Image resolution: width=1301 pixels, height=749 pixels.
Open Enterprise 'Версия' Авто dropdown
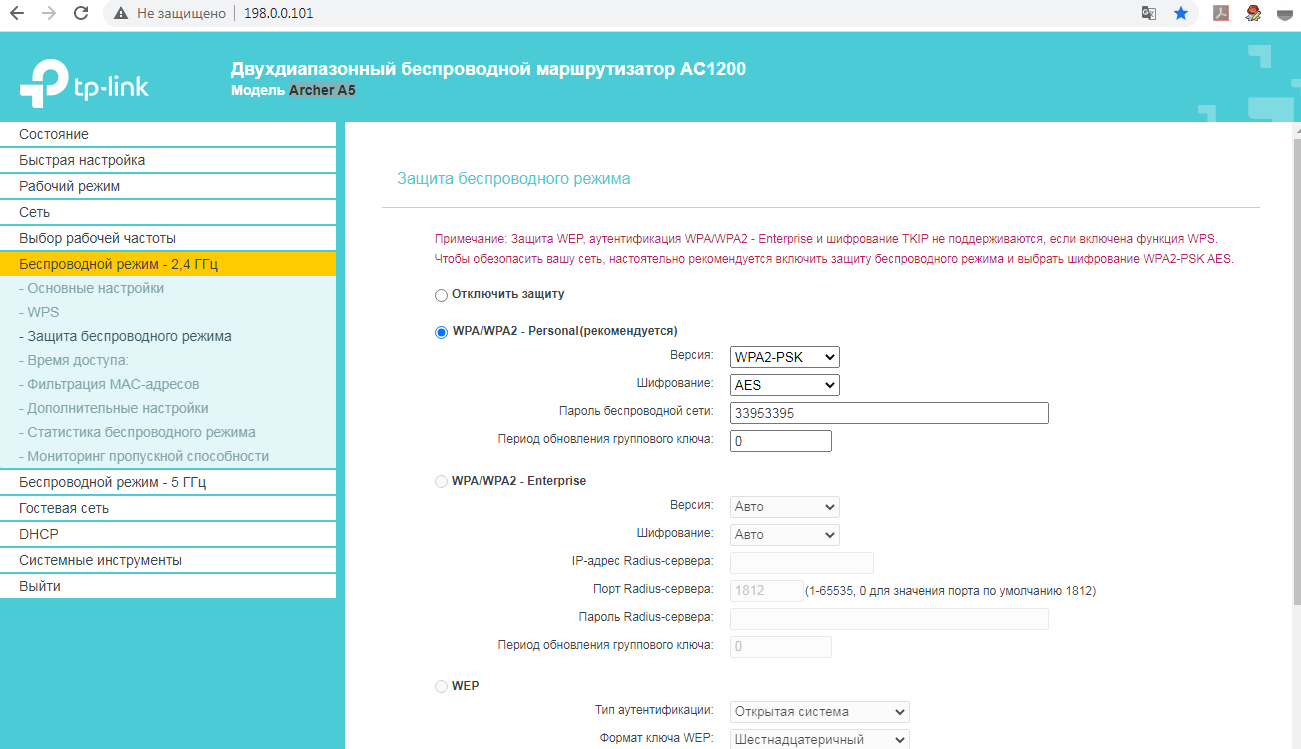pos(785,507)
